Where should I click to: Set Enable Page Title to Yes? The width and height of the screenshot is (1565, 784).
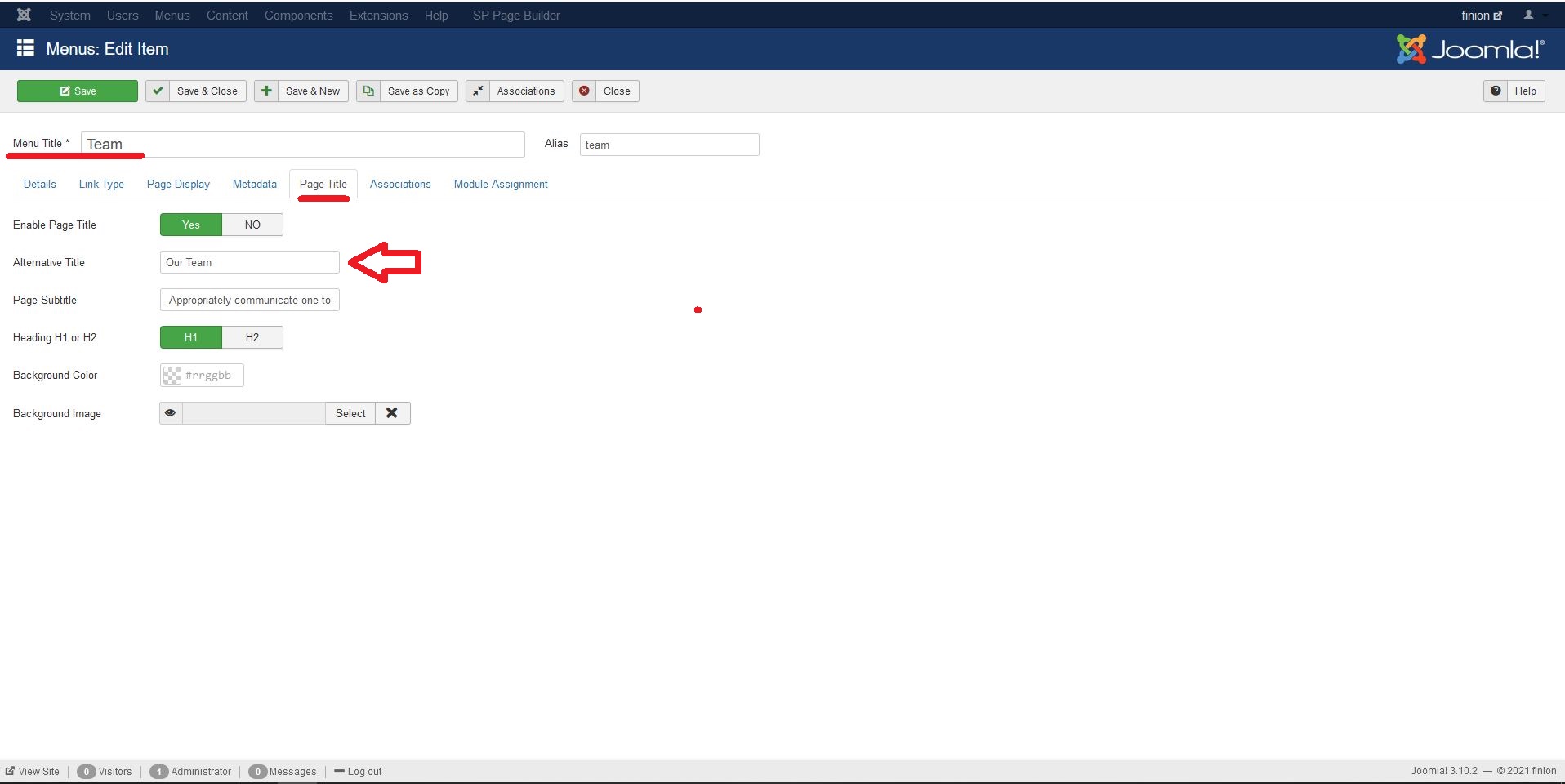click(191, 225)
